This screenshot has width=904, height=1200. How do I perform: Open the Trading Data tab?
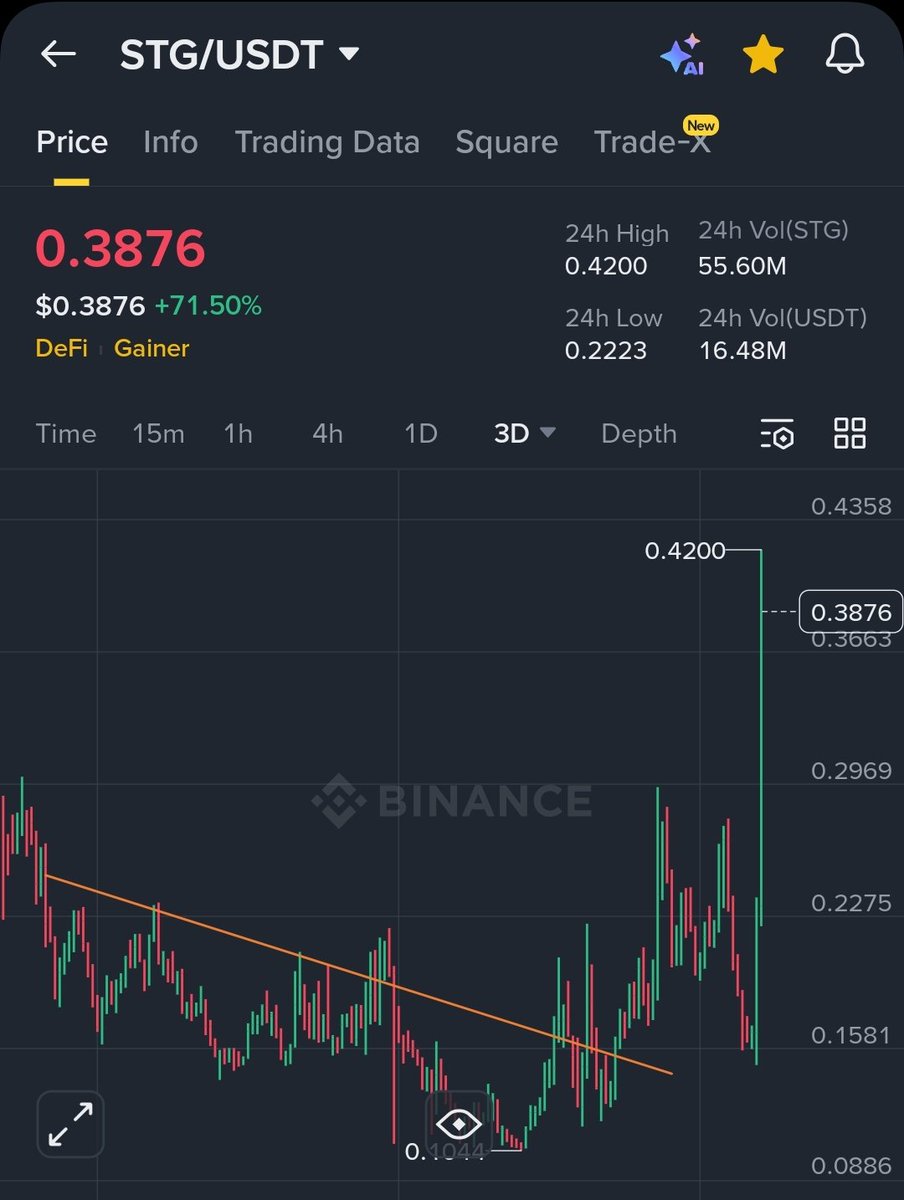click(x=327, y=142)
